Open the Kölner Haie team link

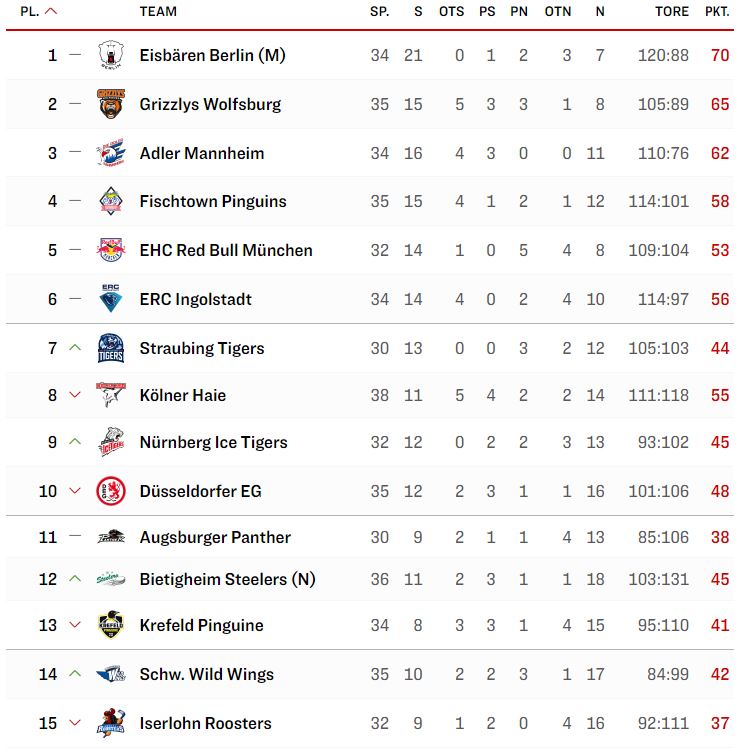click(x=183, y=395)
